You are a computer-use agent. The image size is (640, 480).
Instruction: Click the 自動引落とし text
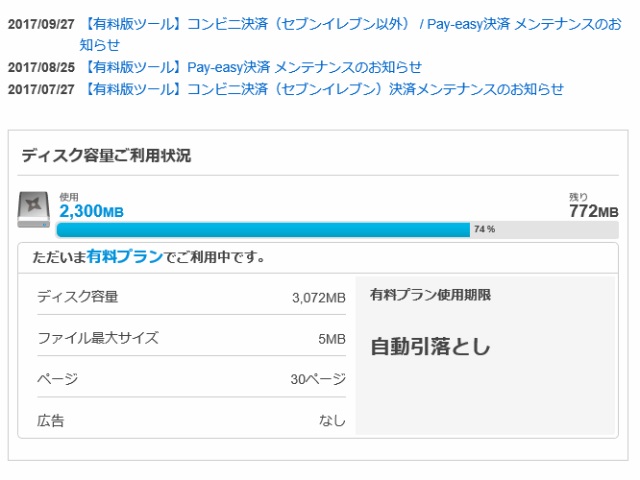pyautogui.click(x=431, y=347)
